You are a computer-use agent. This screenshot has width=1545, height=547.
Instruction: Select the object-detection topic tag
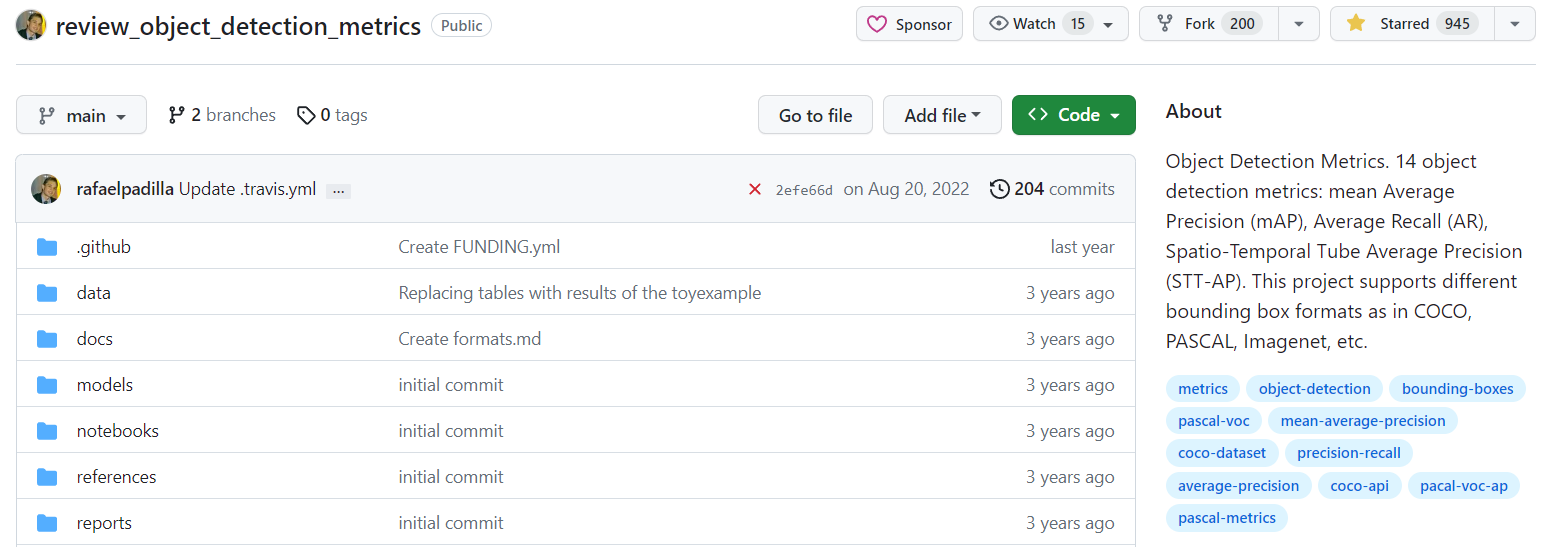point(1314,389)
